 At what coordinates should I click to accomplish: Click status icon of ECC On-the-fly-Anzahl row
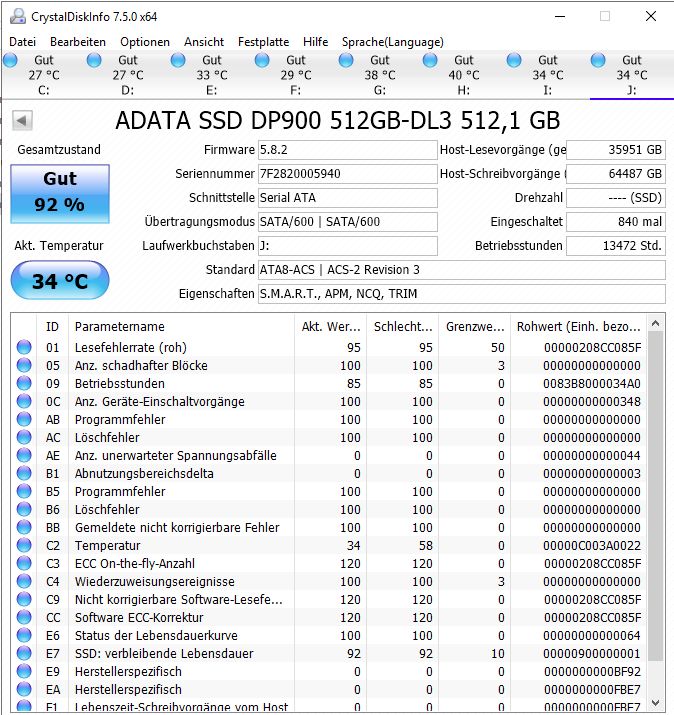coord(24,563)
